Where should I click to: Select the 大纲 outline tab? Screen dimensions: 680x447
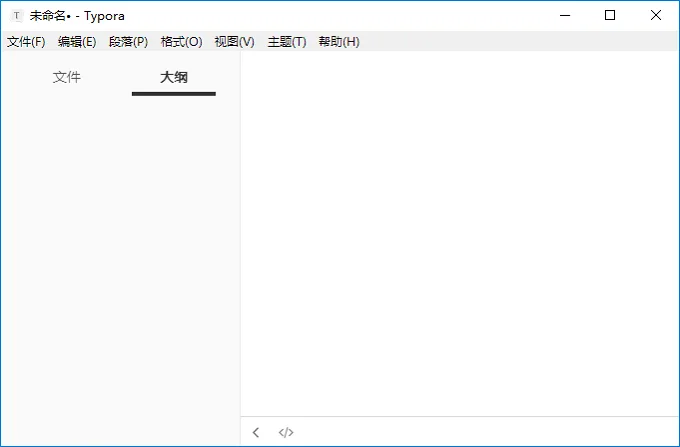(x=173, y=77)
